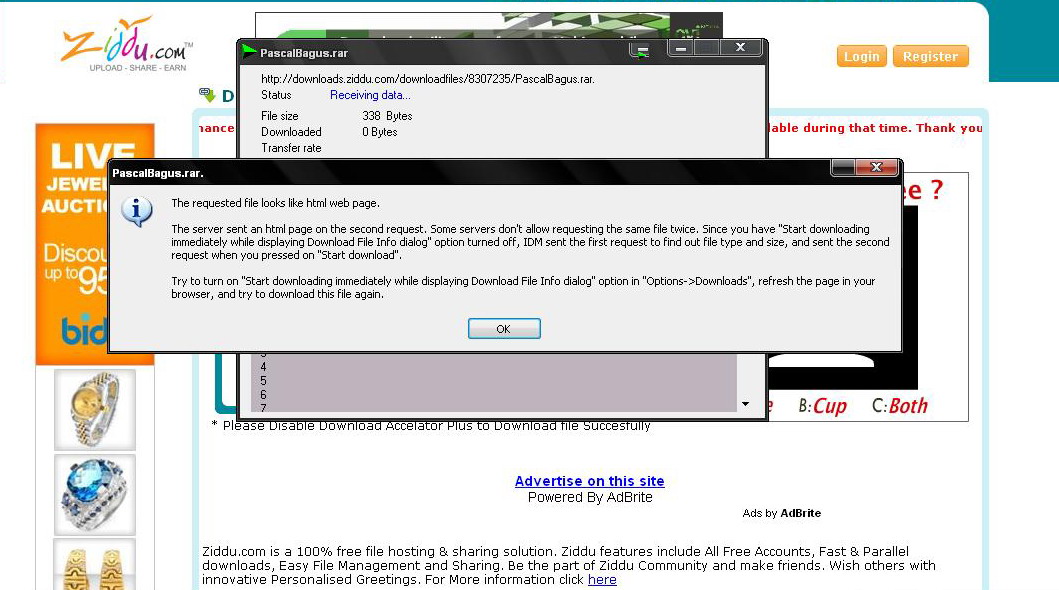The height and width of the screenshot is (590, 1059).
Task: Click the Register button on Ziddu
Action: pyautogui.click(x=931, y=57)
